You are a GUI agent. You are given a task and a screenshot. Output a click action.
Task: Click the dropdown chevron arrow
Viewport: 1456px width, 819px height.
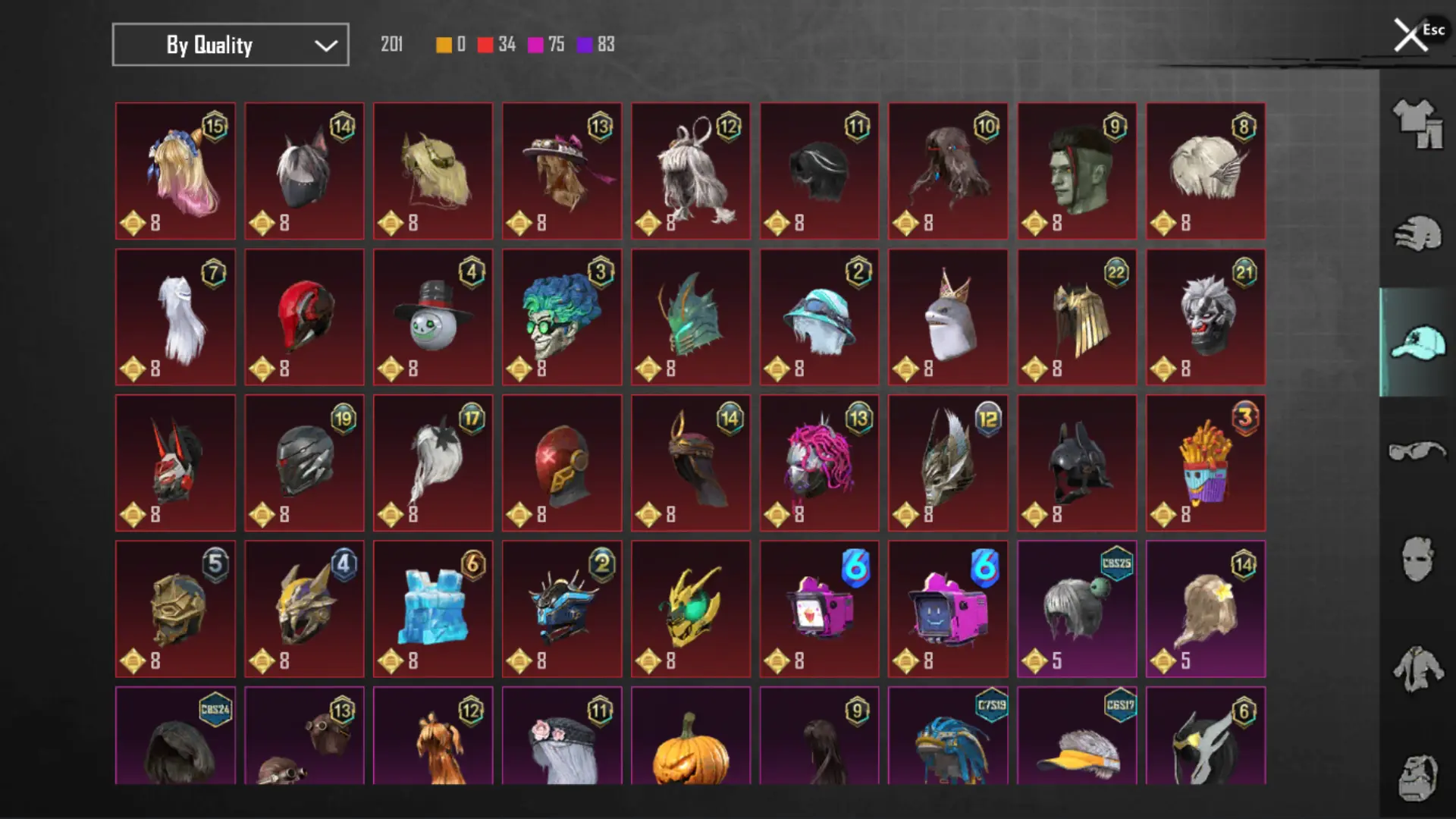[326, 45]
